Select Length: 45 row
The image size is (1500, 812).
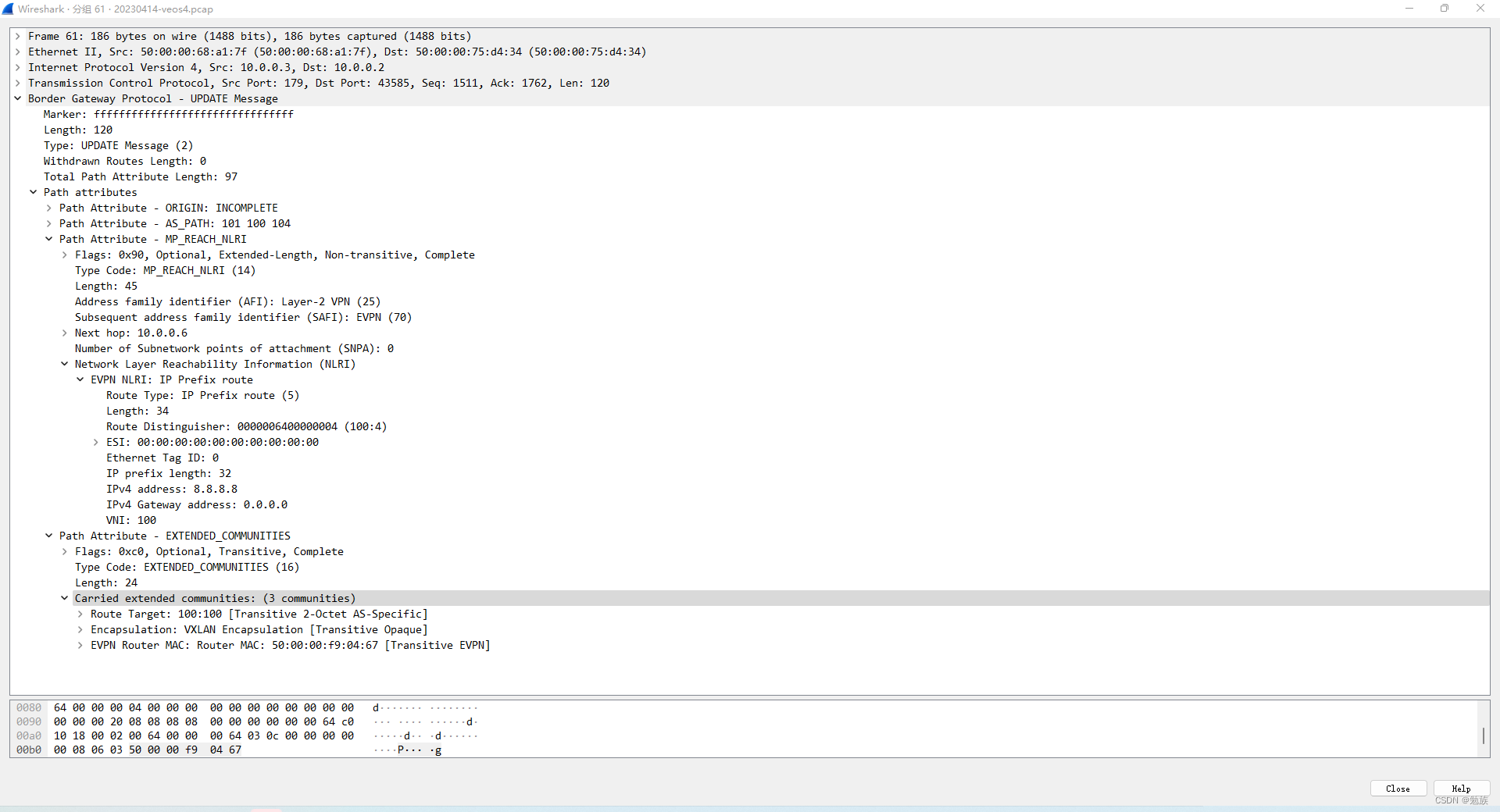(750, 286)
